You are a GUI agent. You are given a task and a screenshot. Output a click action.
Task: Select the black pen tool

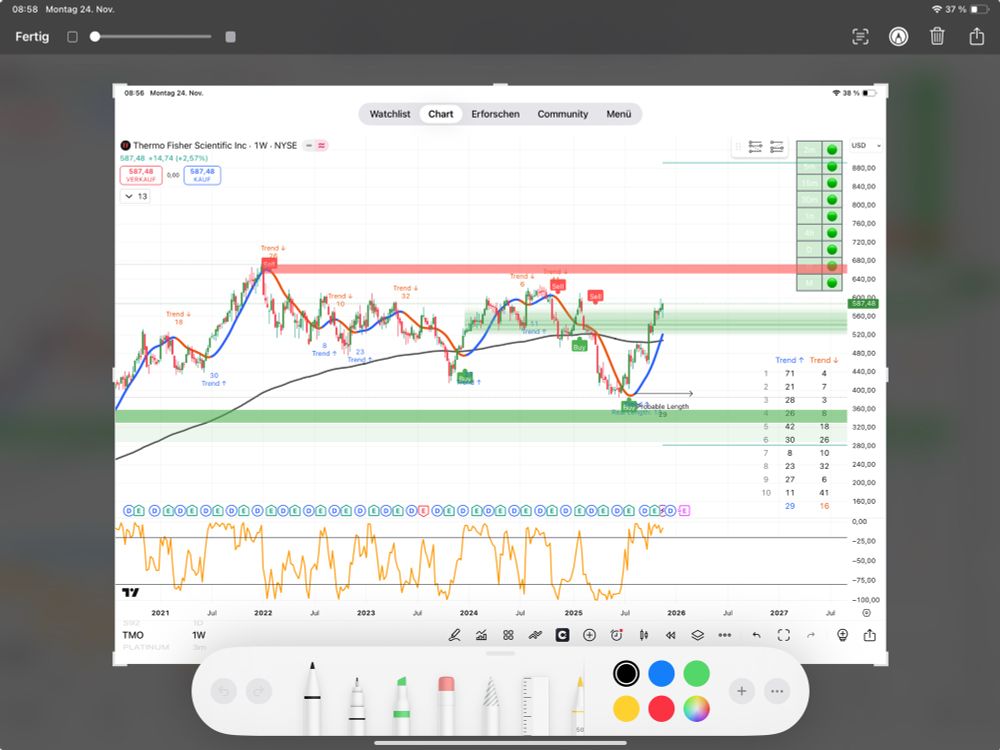pyautogui.click(x=312, y=697)
